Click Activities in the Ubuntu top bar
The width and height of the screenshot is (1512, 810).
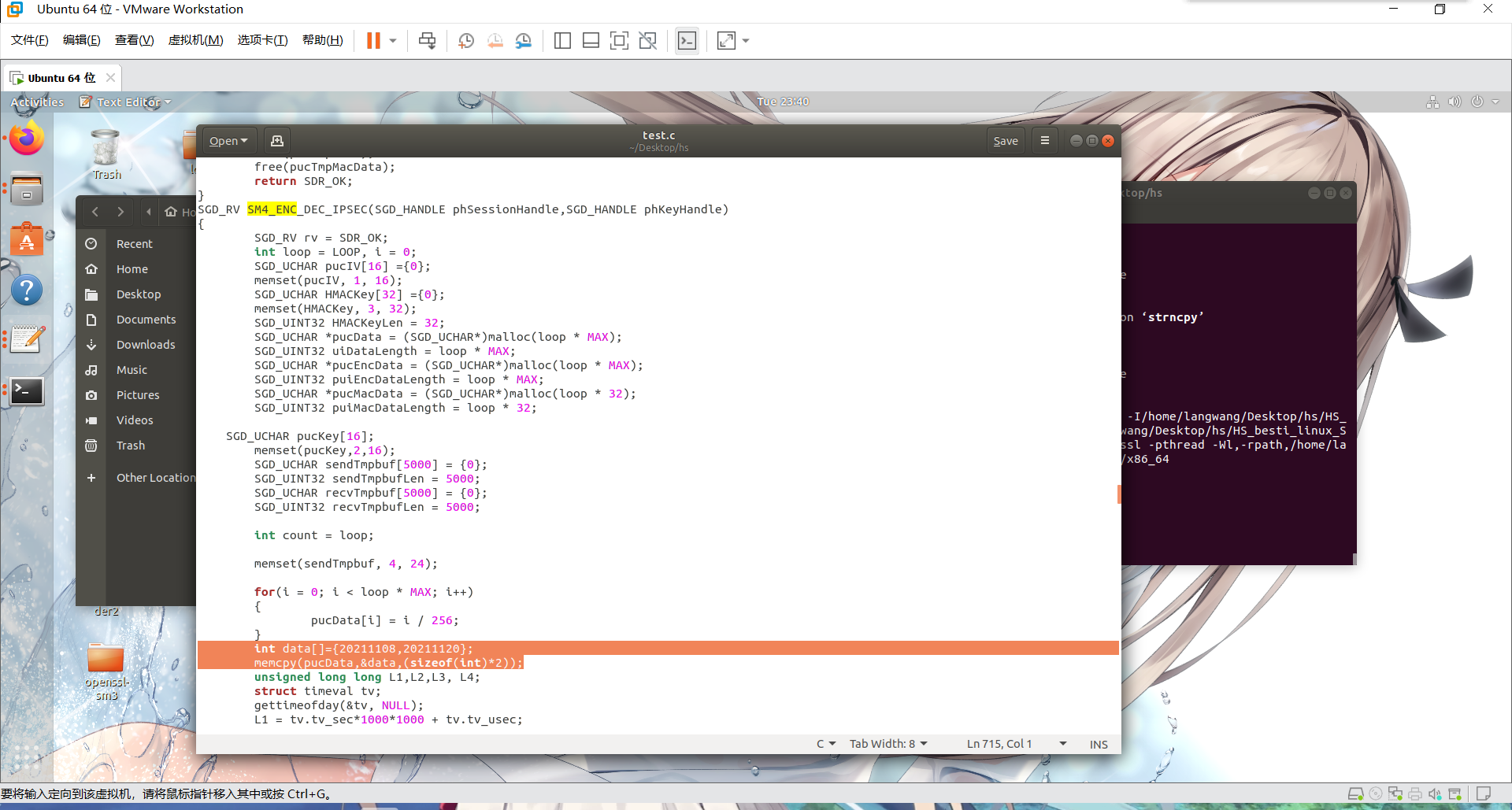coord(37,102)
